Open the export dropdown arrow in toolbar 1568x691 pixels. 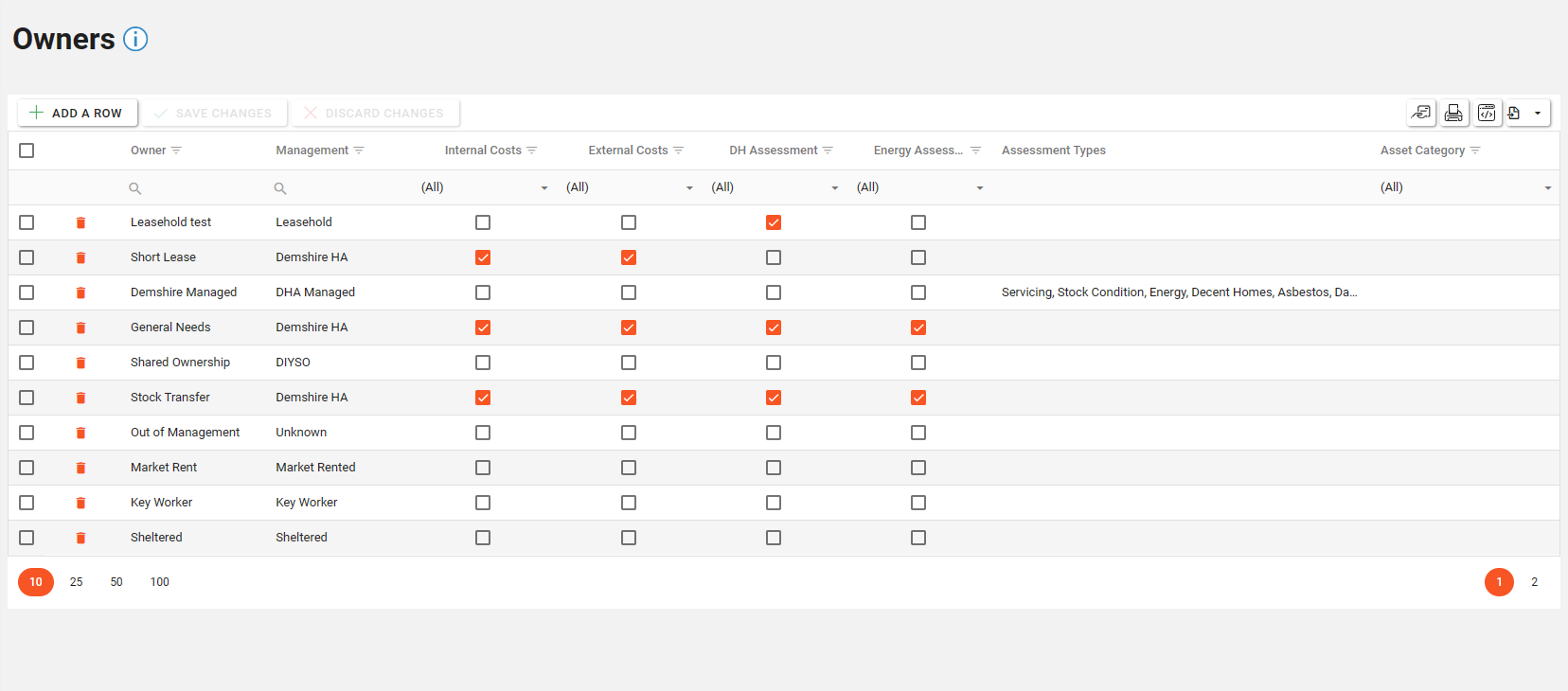coord(1538,114)
